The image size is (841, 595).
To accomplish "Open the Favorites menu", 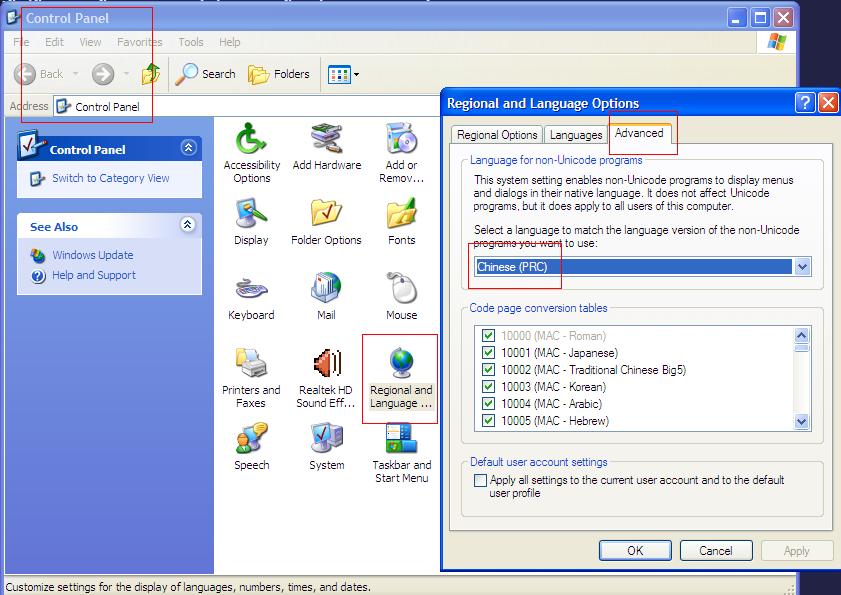I will pyautogui.click(x=139, y=42).
